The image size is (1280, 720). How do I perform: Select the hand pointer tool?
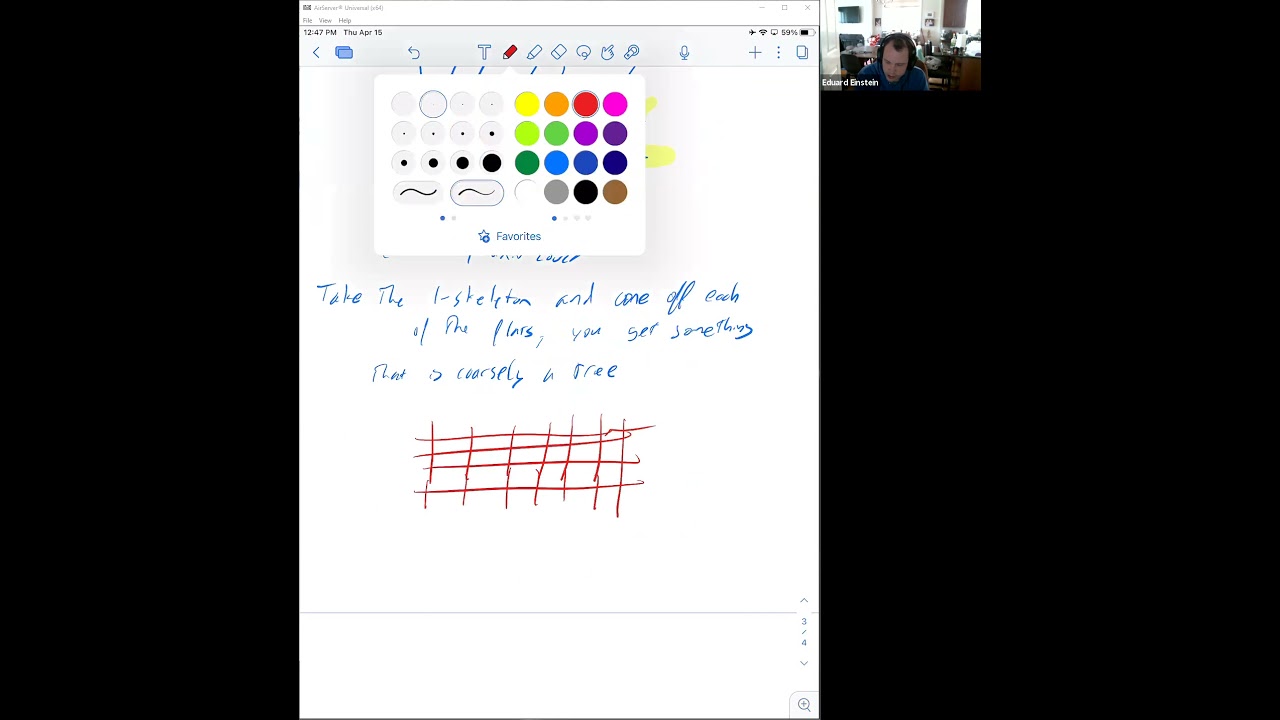(607, 52)
